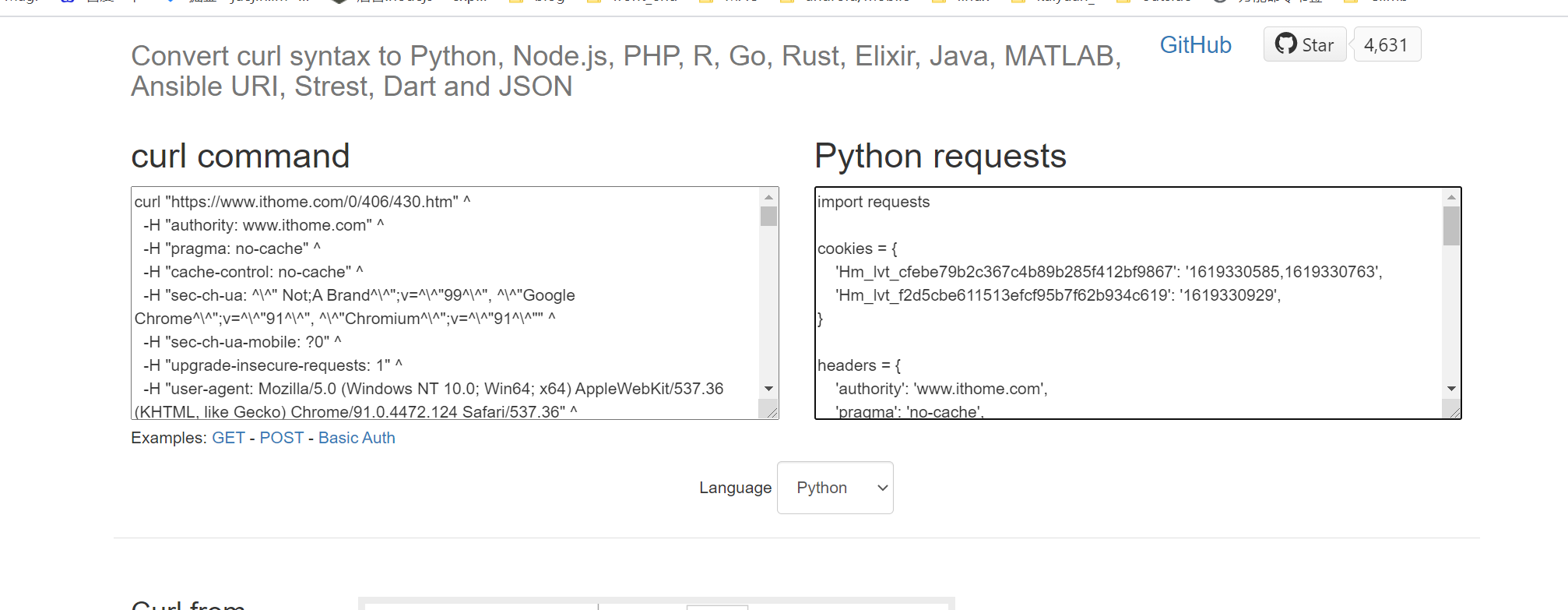Load the POST example

pyautogui.click(x=282, y=438)
